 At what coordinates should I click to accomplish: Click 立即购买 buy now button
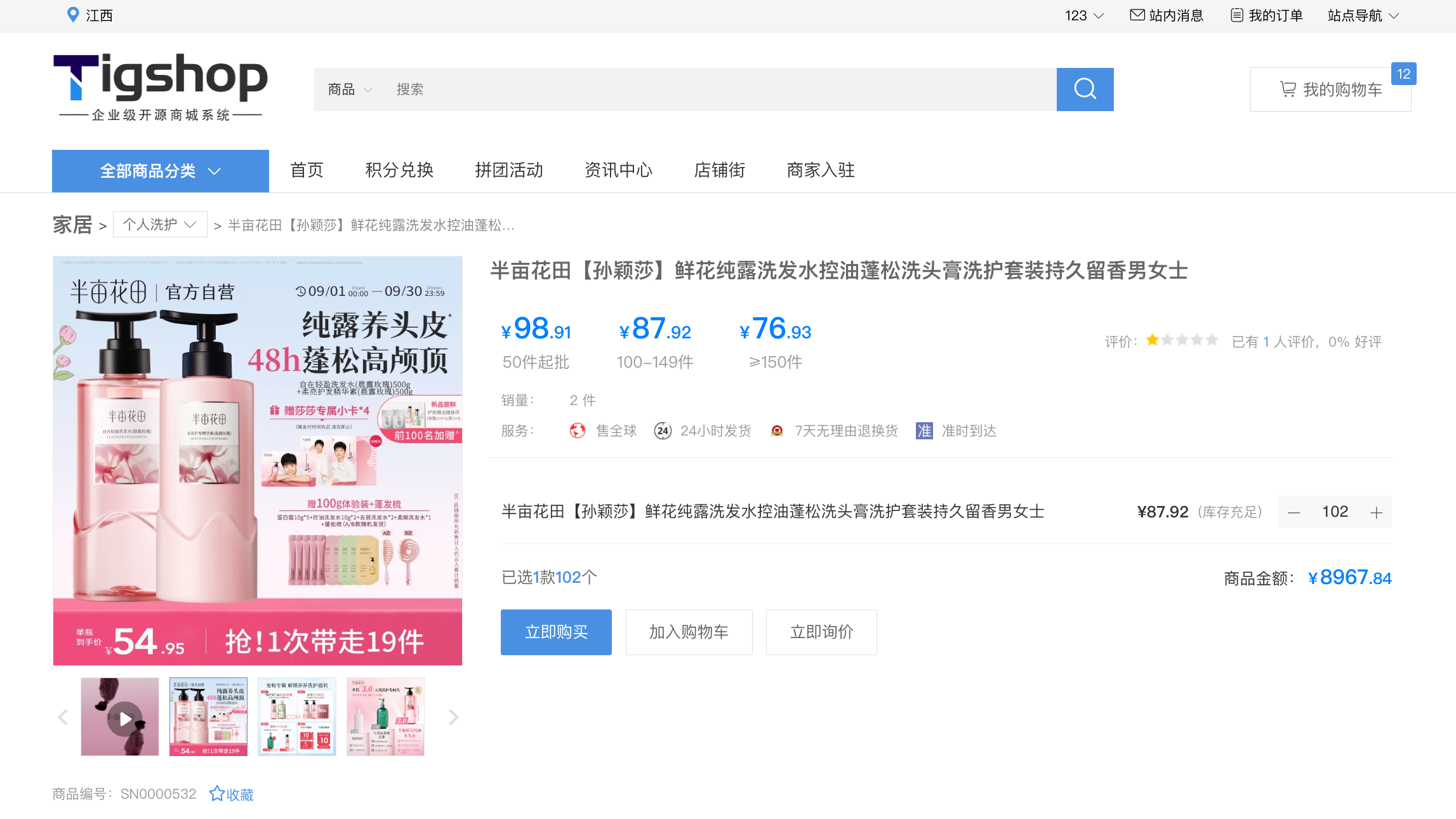click(556, 632)
